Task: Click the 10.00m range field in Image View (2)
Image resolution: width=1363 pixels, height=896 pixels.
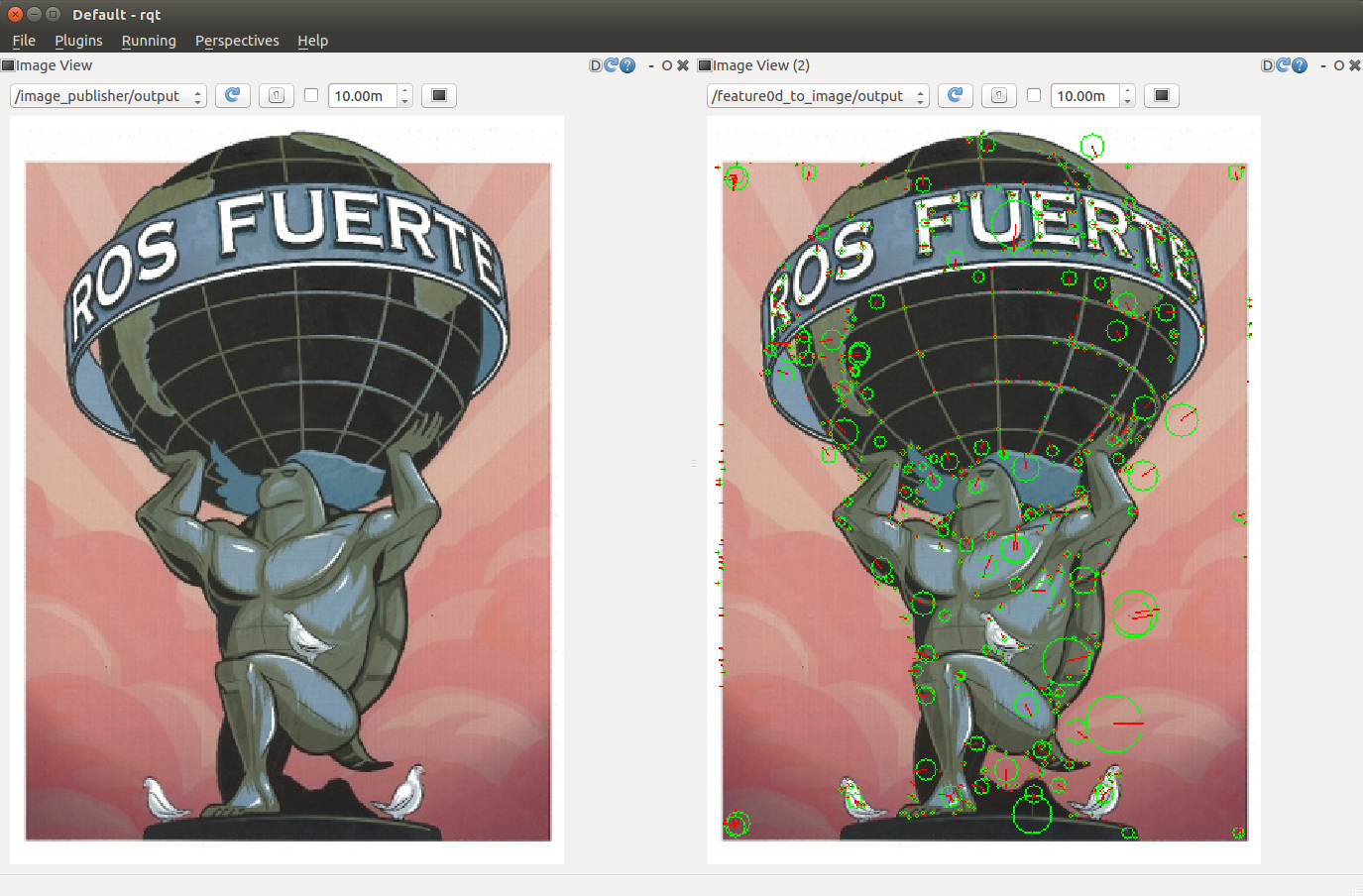Action: pyautogui.click(x=1085, y=95)
